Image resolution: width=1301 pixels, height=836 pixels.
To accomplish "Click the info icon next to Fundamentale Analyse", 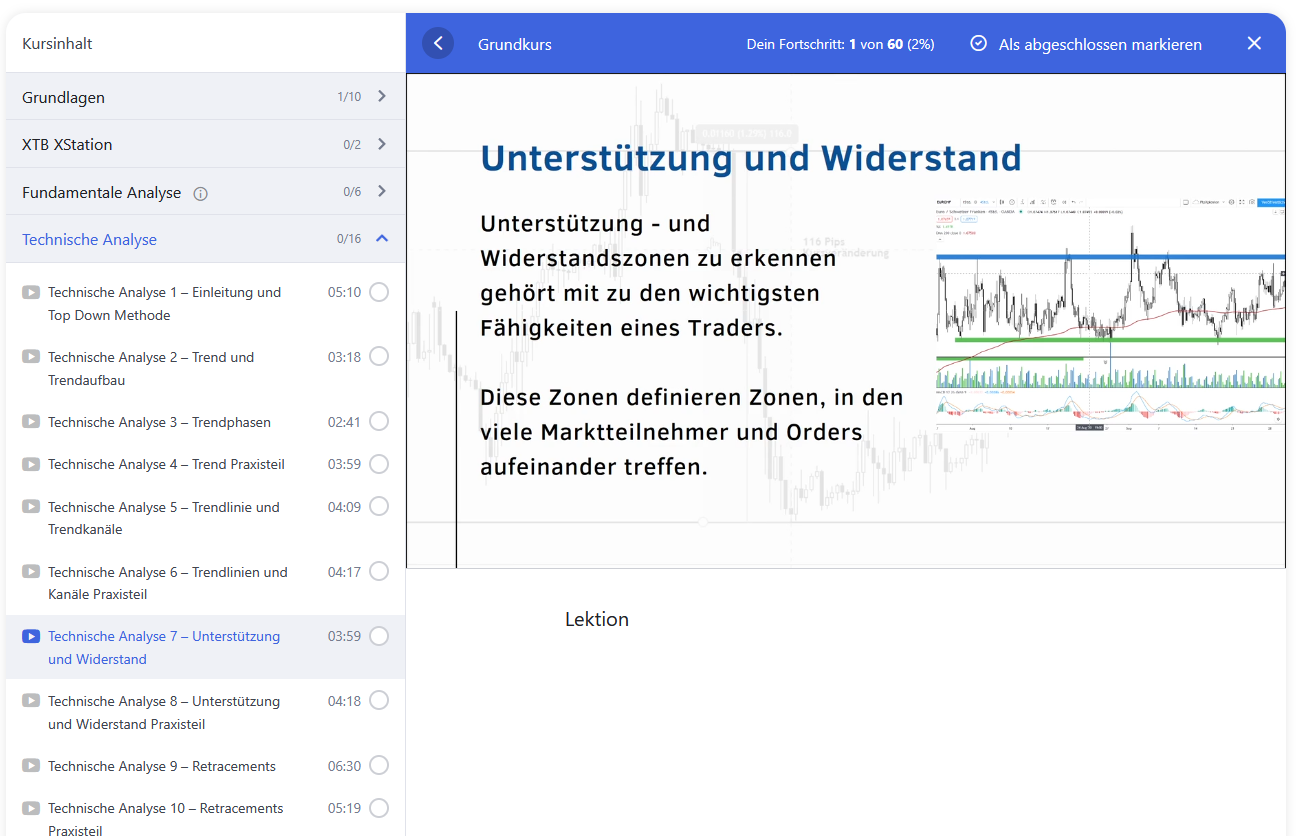I will 200,194.
